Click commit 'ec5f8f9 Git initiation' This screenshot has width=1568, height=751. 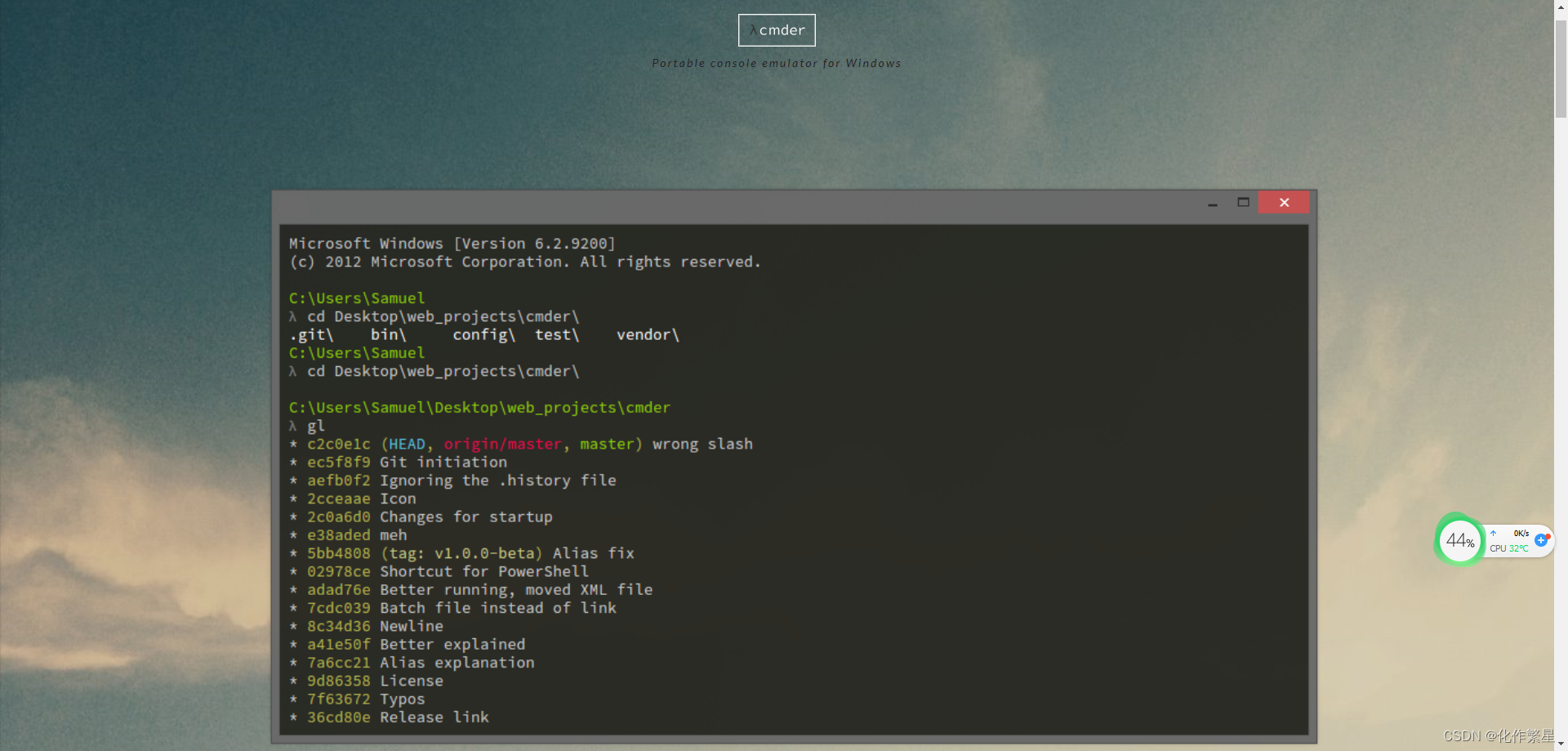pos(407,463)
